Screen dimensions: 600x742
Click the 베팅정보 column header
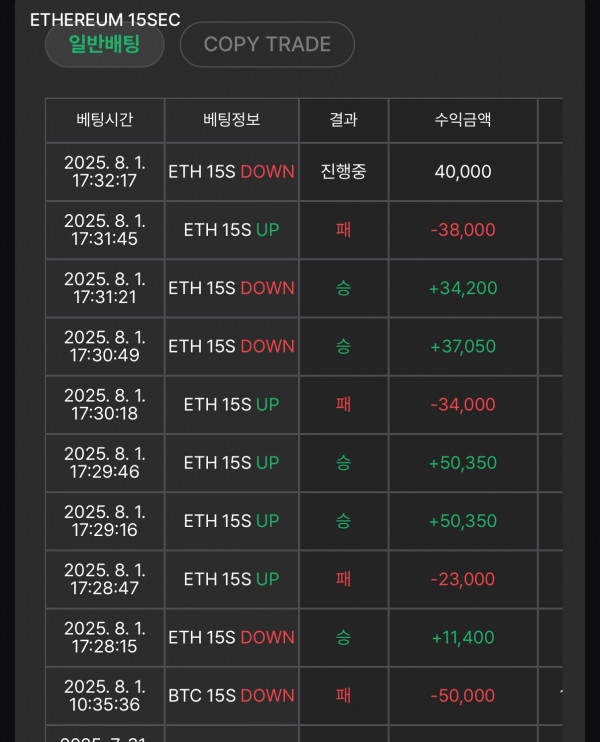pyautogui.click(x=232, y=120)
